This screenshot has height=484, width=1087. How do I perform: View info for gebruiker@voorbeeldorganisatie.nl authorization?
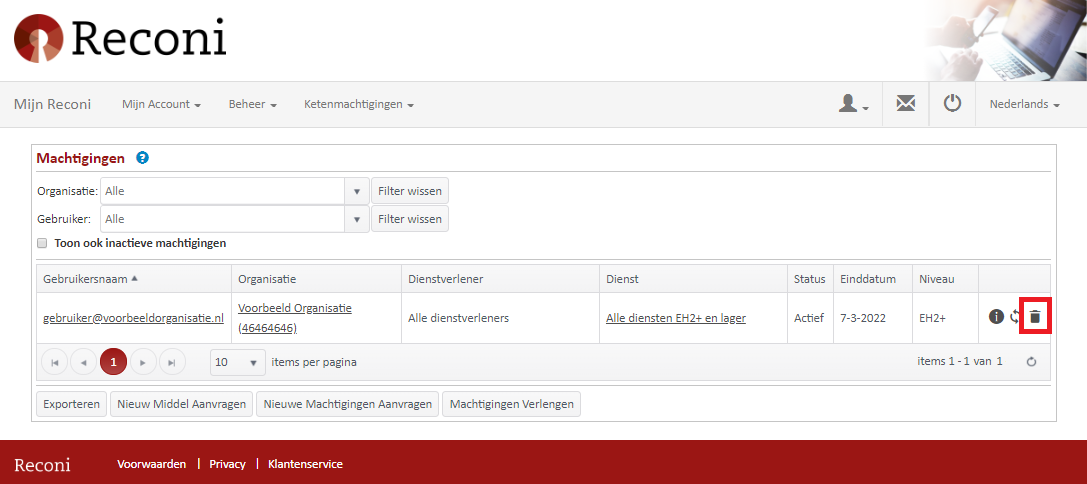(x=996, y=317)
